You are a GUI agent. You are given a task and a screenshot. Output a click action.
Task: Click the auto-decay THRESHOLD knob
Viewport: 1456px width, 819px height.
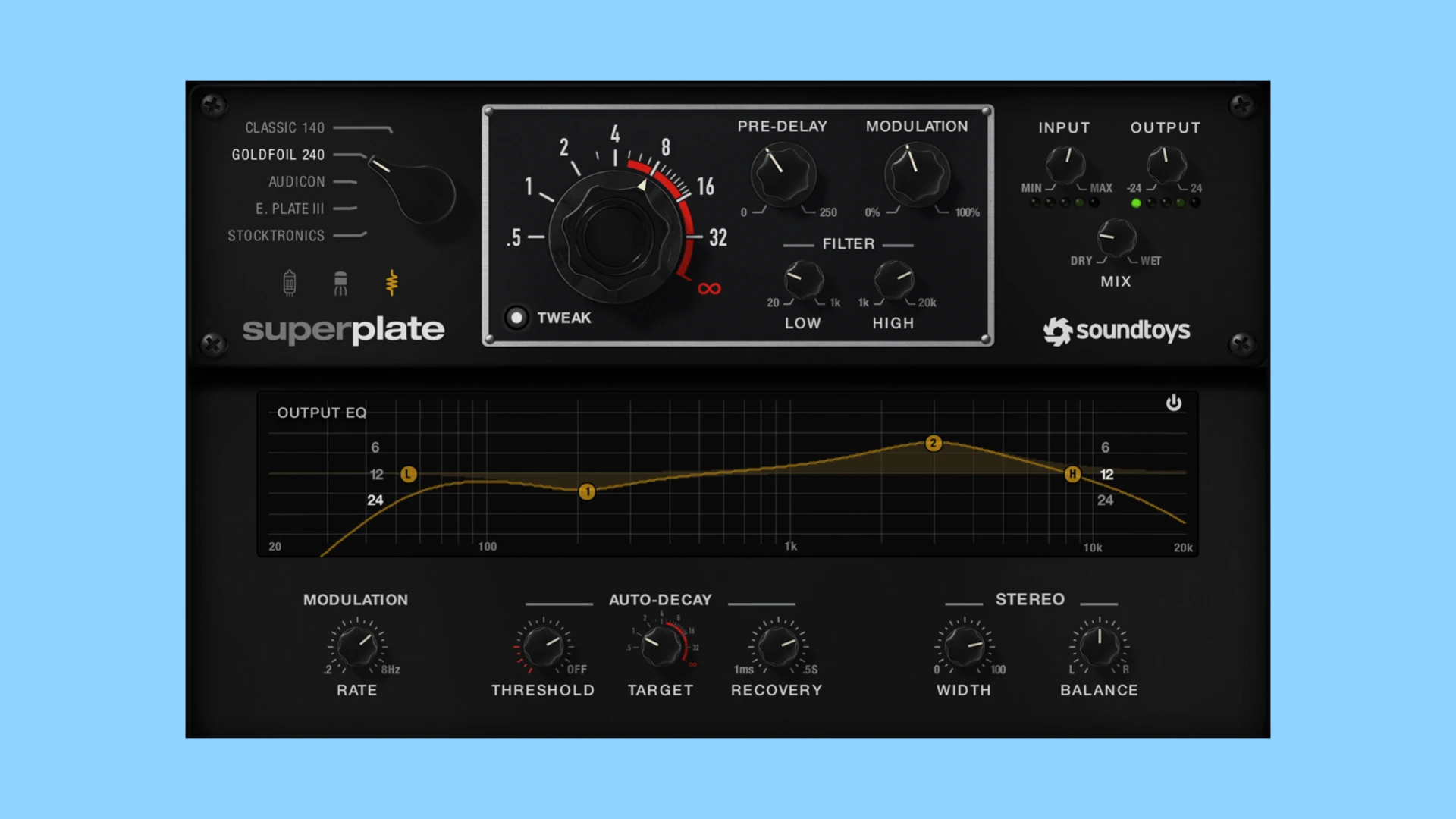tap(543, 646)
